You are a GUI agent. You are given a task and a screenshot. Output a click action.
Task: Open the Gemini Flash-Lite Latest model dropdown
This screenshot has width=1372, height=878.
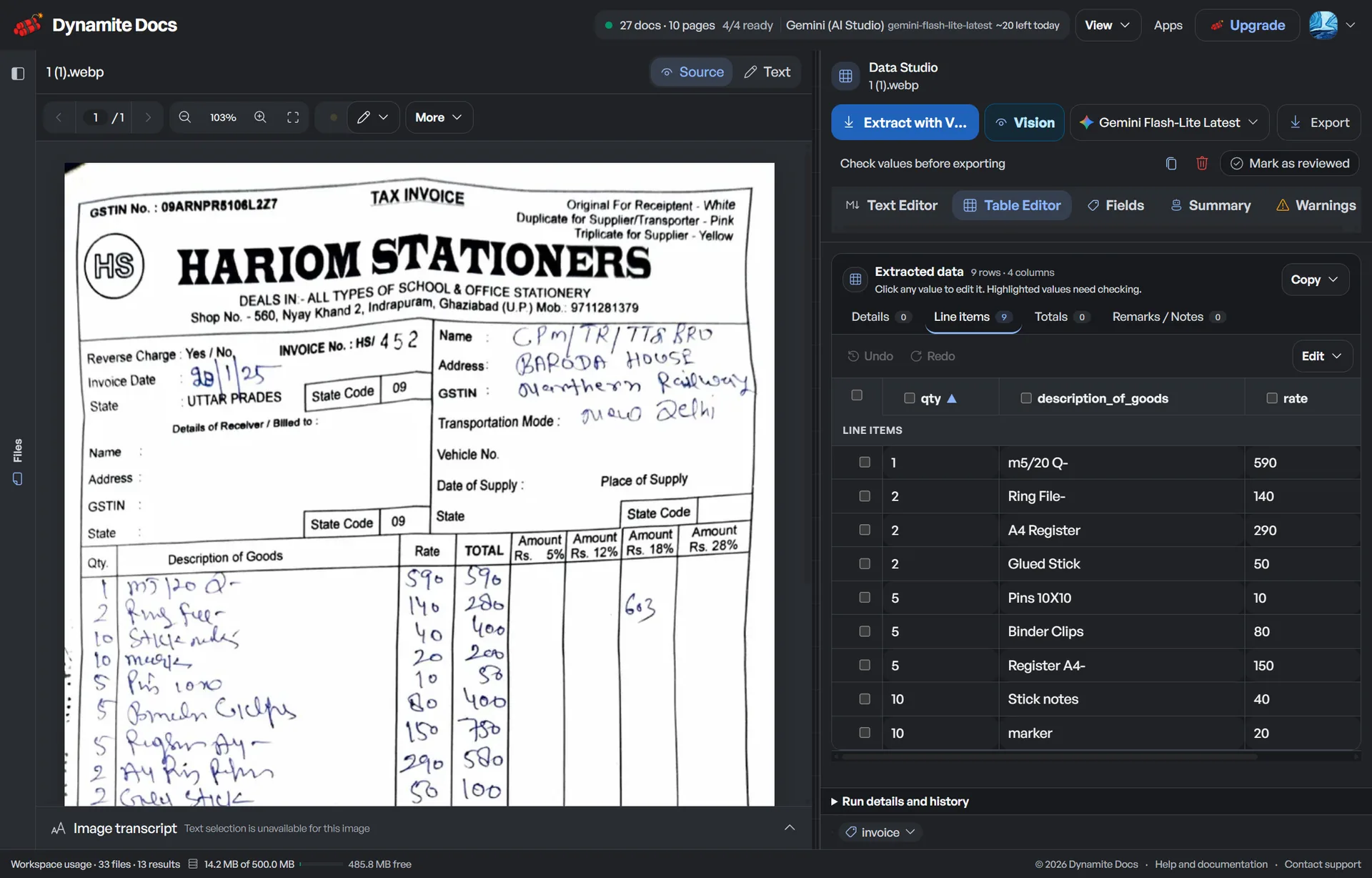click(x=1169, y=122)
